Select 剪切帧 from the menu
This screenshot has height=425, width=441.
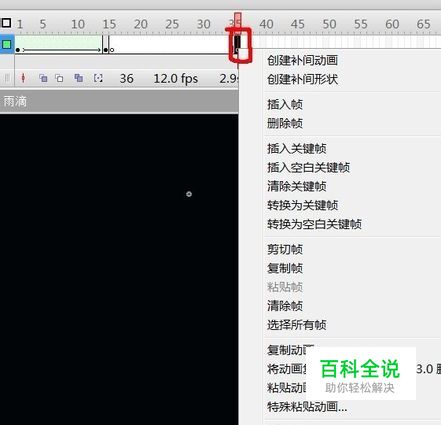click(285, 249)
